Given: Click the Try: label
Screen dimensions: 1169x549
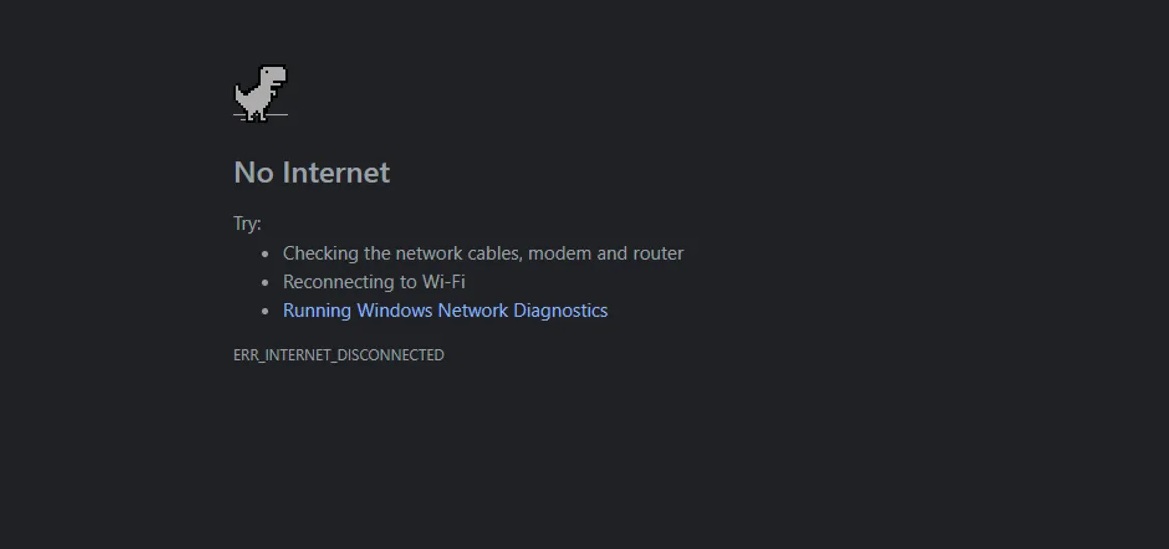Looking at the screenshot, I should tap(248, 224).
